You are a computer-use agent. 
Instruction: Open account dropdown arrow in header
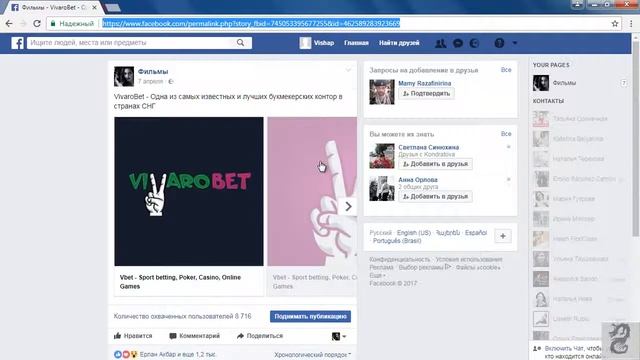pyautogui.click(x=515, y=43)
